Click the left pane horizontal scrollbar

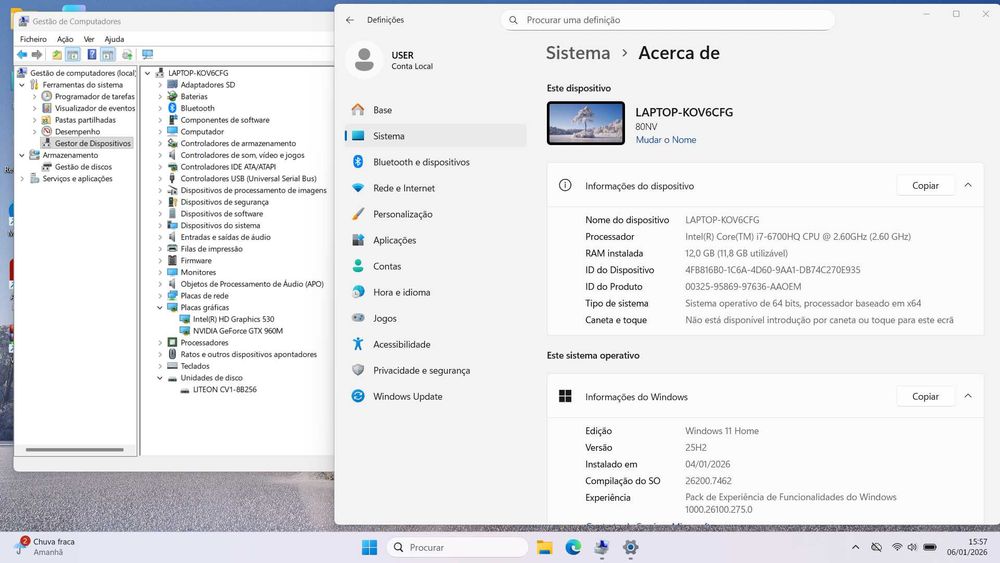click(x=75, y=450)
